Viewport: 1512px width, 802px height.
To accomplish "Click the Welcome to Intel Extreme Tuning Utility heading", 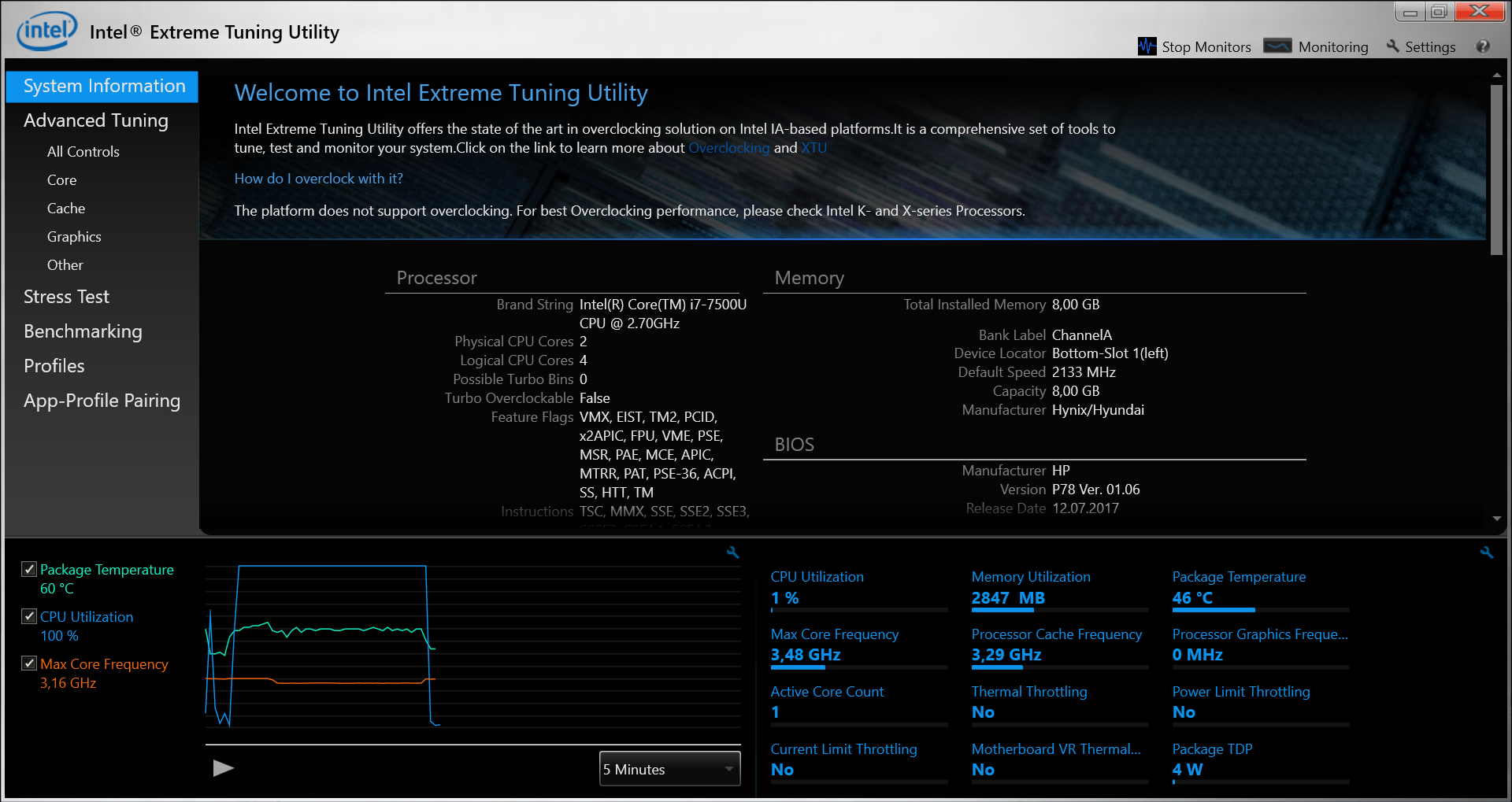I will (x=441, y=93).
